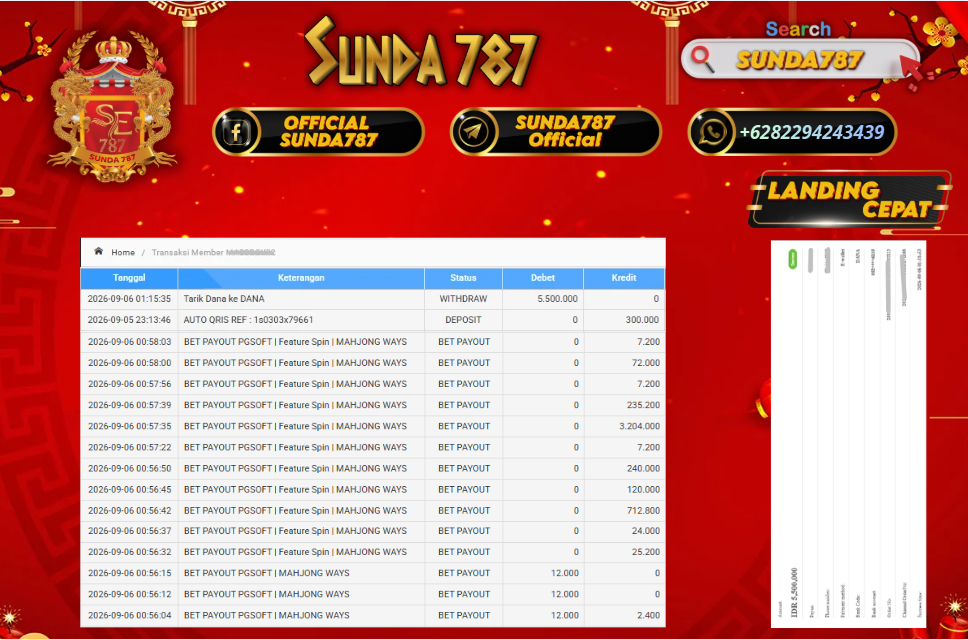Select date cell 2026-09-06 00:57:35
This screenshot has width=968, height=640.
tap(129, 426)
